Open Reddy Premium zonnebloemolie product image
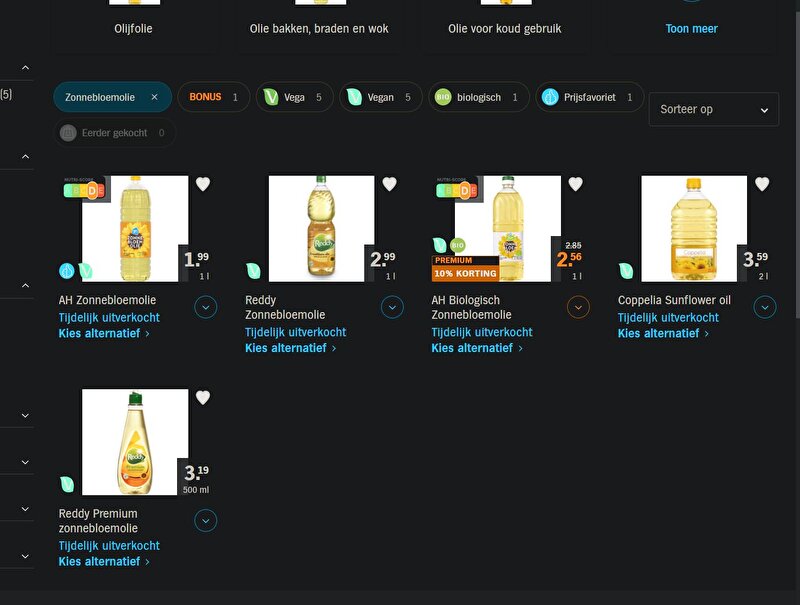 [135, 442]
